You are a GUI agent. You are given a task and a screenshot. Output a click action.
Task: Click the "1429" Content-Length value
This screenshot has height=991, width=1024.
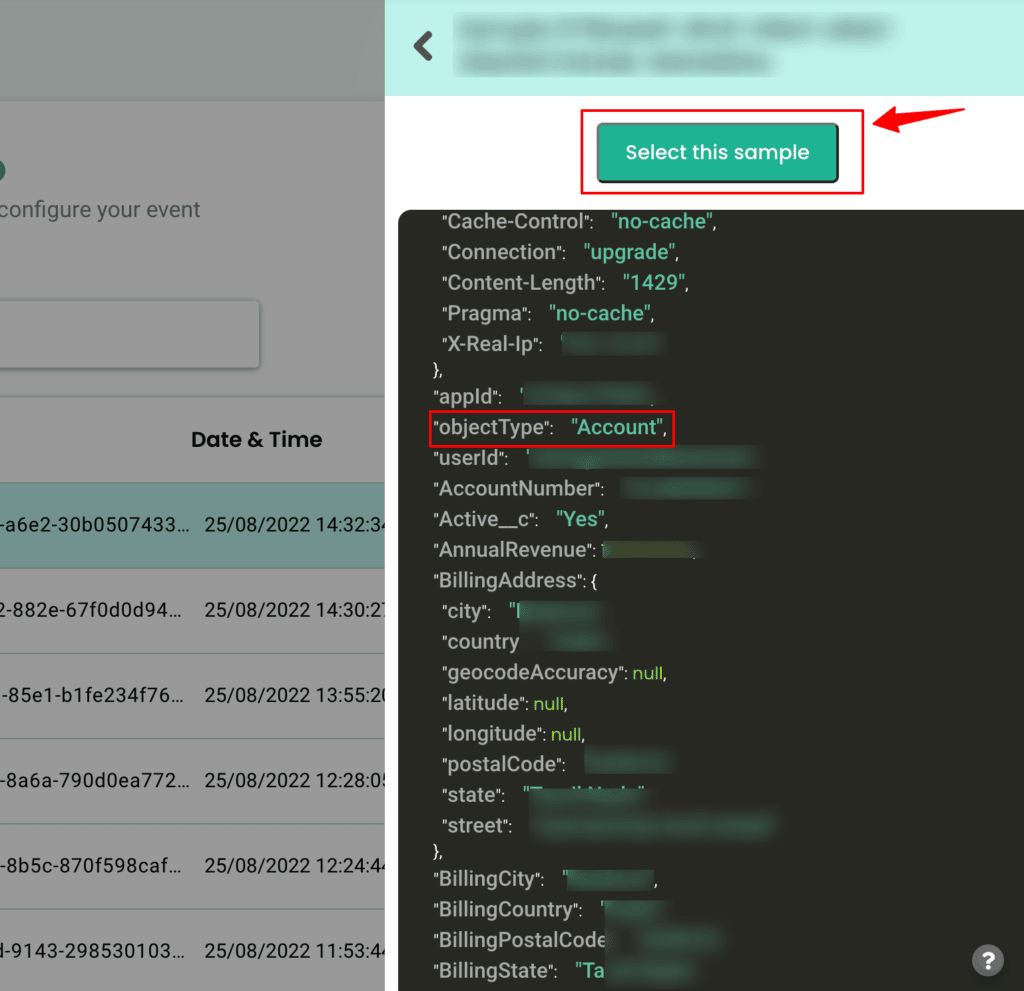tap(651, 283)
